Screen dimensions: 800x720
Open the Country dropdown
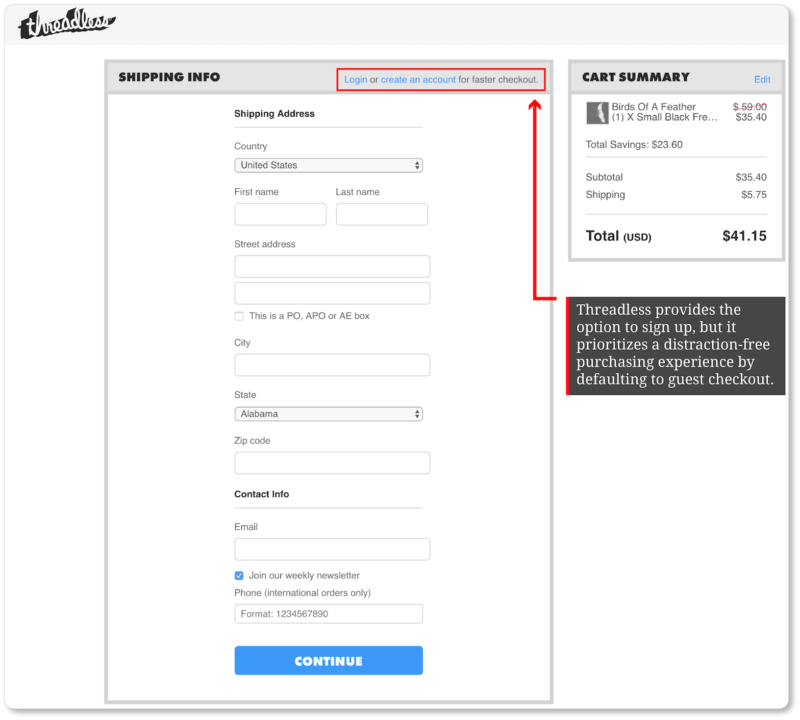pos(328,165)
